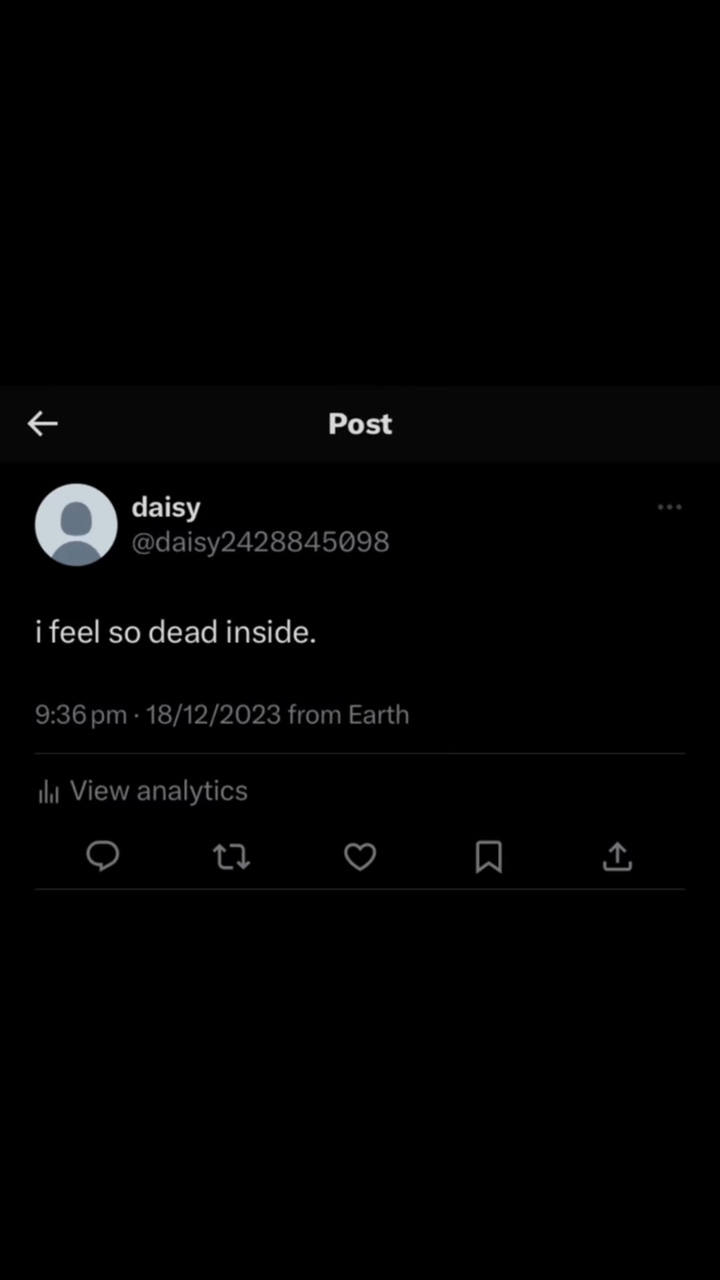720x1280 pixels.
Task: Open the View analytics link
Action: (x=158, y=791)
